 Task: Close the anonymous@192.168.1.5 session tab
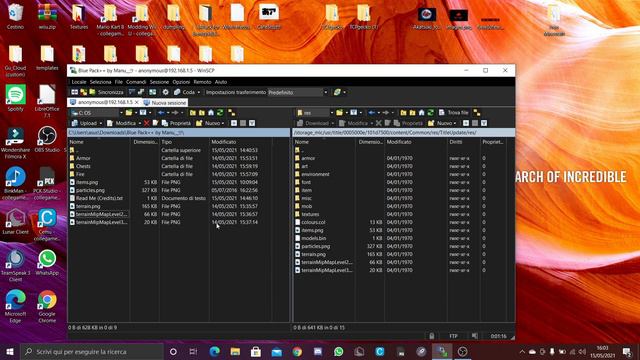pos(137,102)
